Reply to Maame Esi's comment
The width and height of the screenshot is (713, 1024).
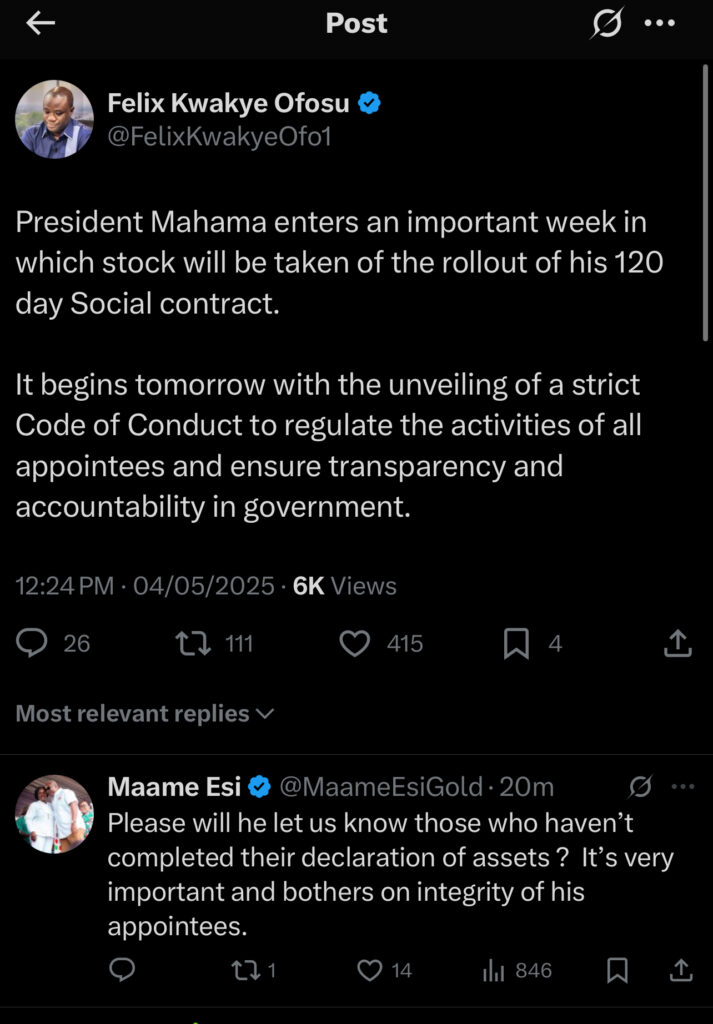pos(121,969)
